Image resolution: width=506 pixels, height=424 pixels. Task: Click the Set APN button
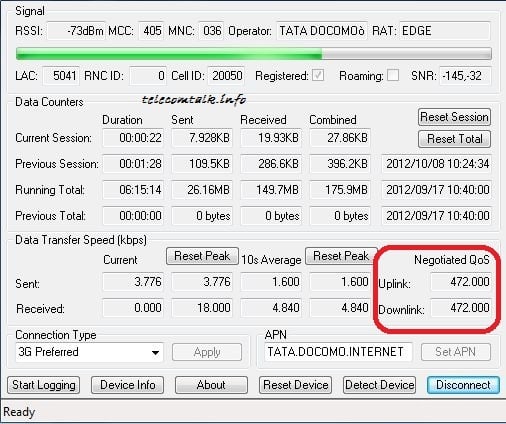(456, 352)
